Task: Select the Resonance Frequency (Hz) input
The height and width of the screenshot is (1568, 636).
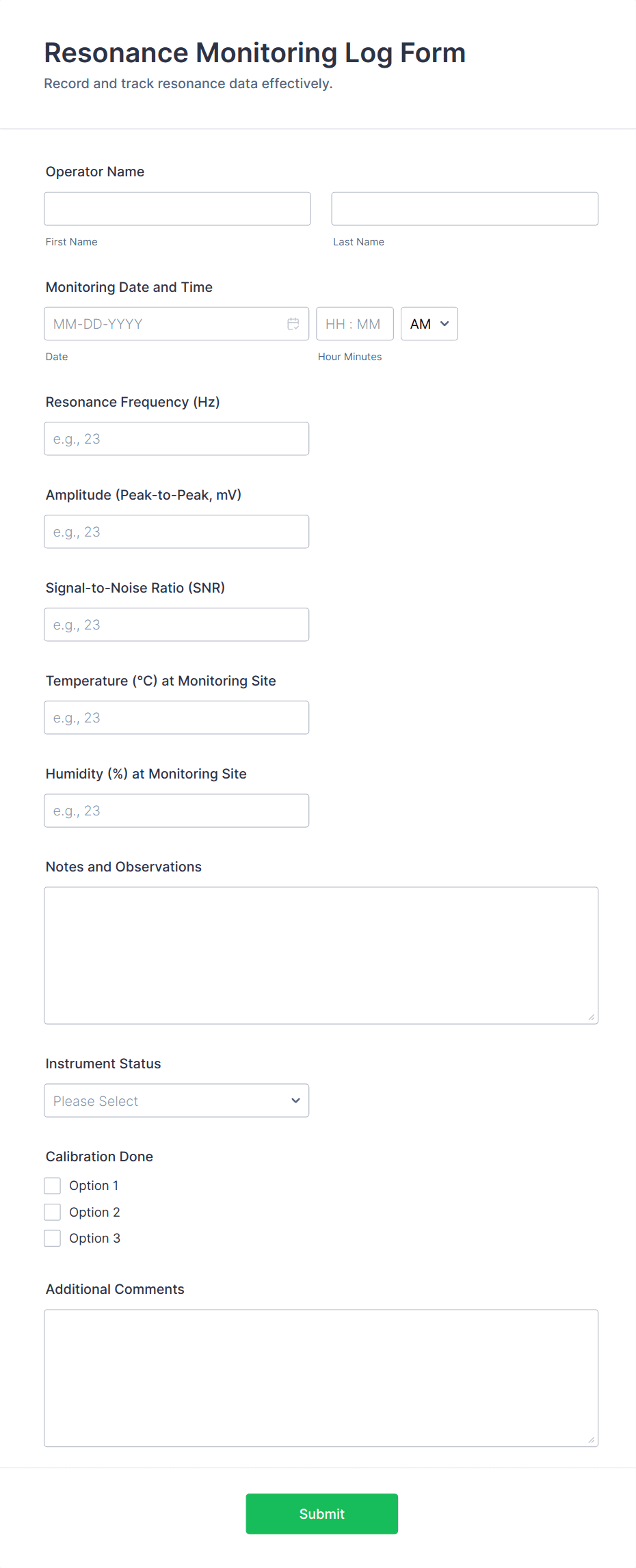Action: (176, 439)
